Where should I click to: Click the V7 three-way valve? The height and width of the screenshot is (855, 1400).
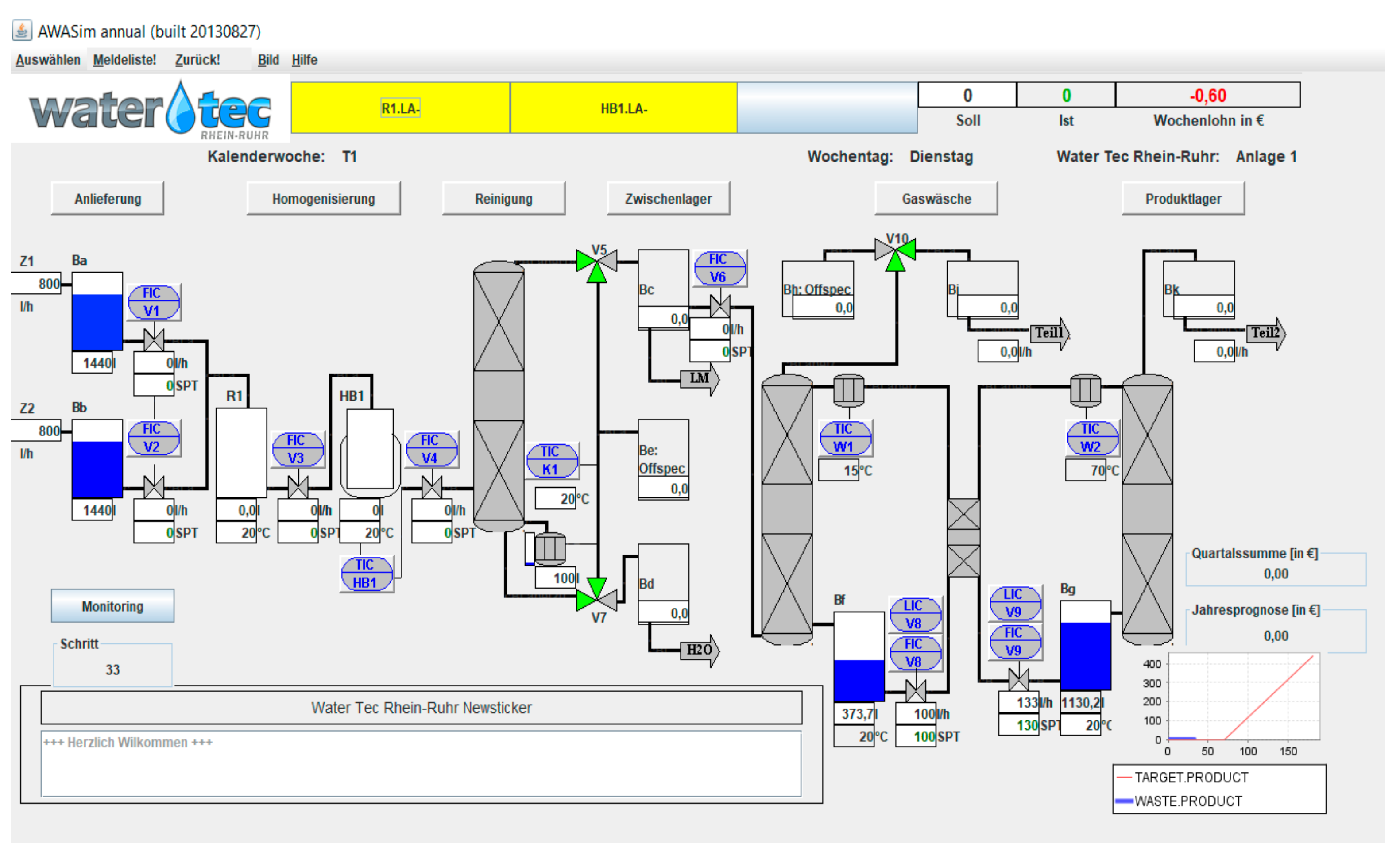pos(596,596)
